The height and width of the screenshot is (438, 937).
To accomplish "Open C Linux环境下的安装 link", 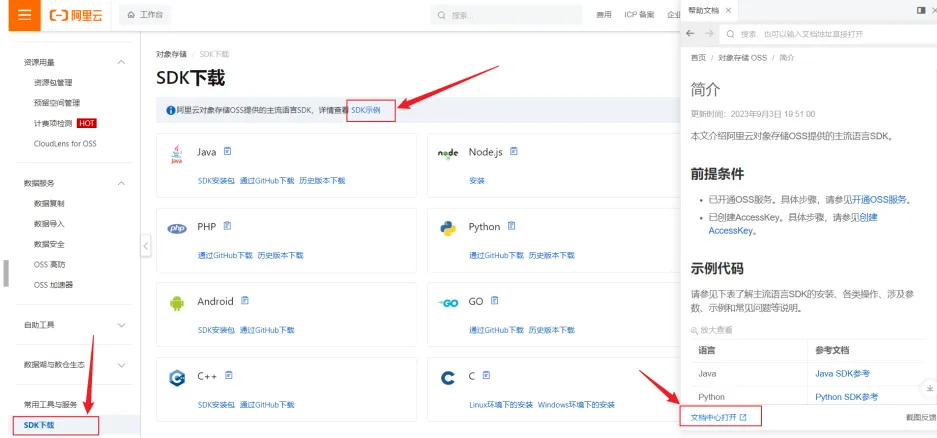I will (x=501, y=405).
